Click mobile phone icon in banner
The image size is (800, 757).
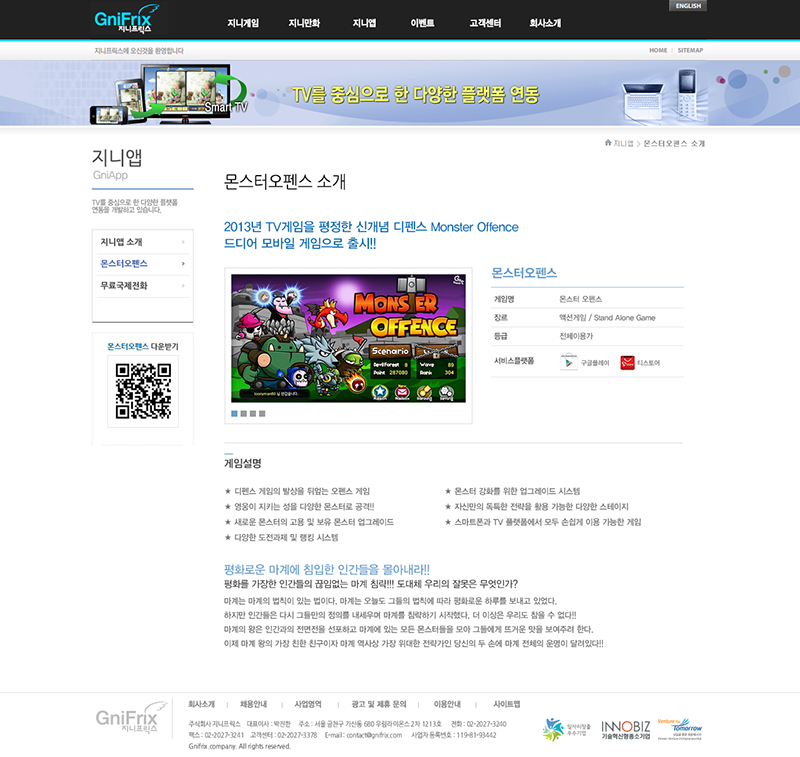click(x=687, y=95)
